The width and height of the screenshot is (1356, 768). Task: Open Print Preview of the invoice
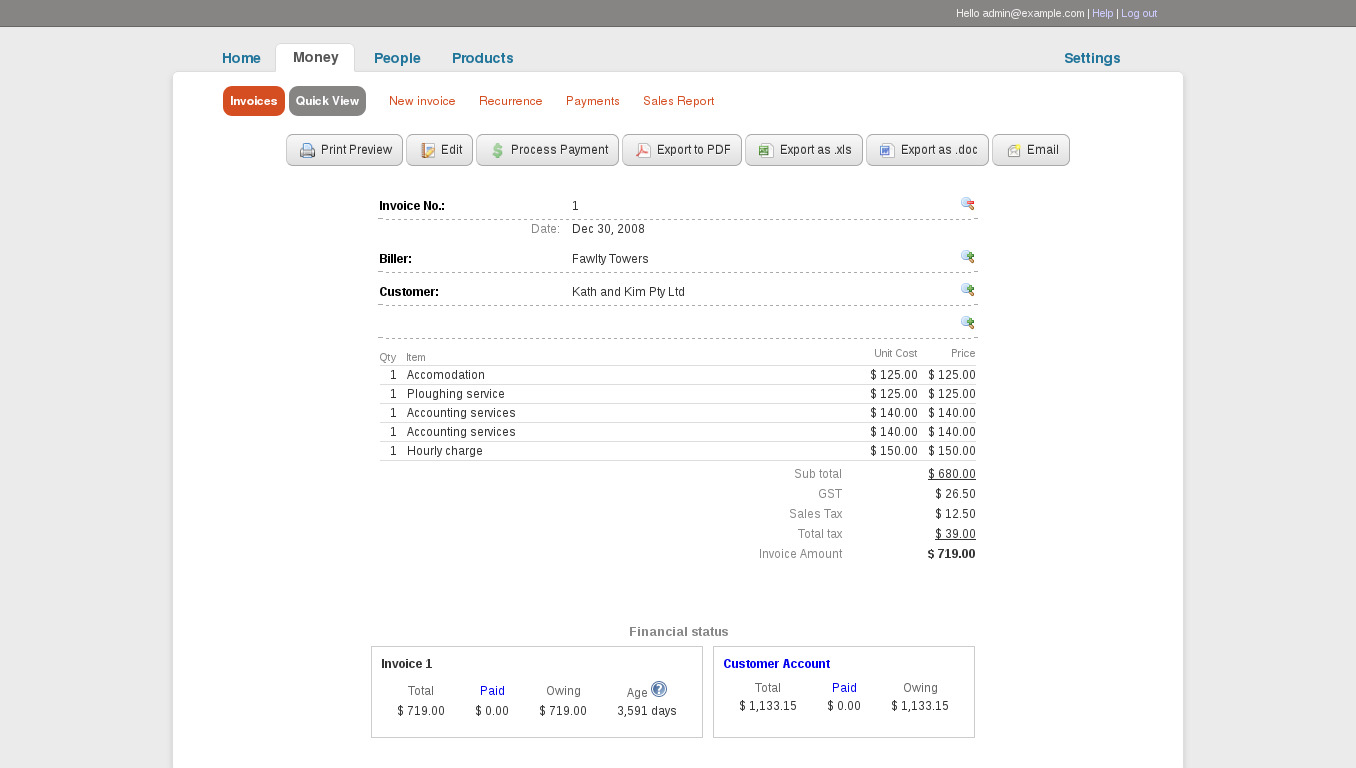coord(344,150)
